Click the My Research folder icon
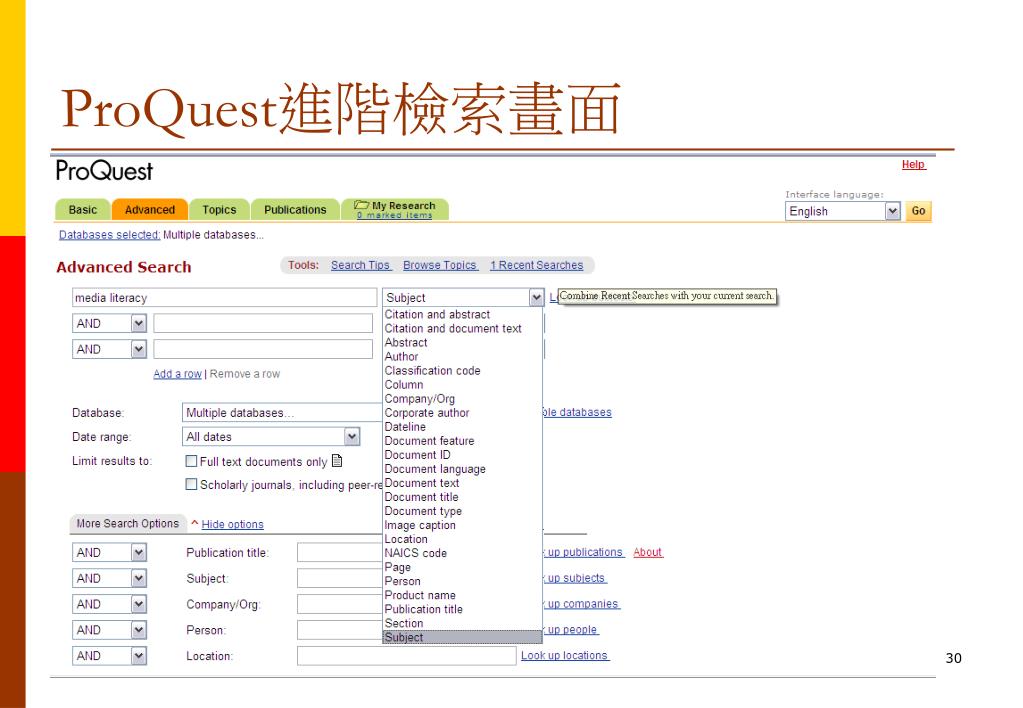 [361, 205]
